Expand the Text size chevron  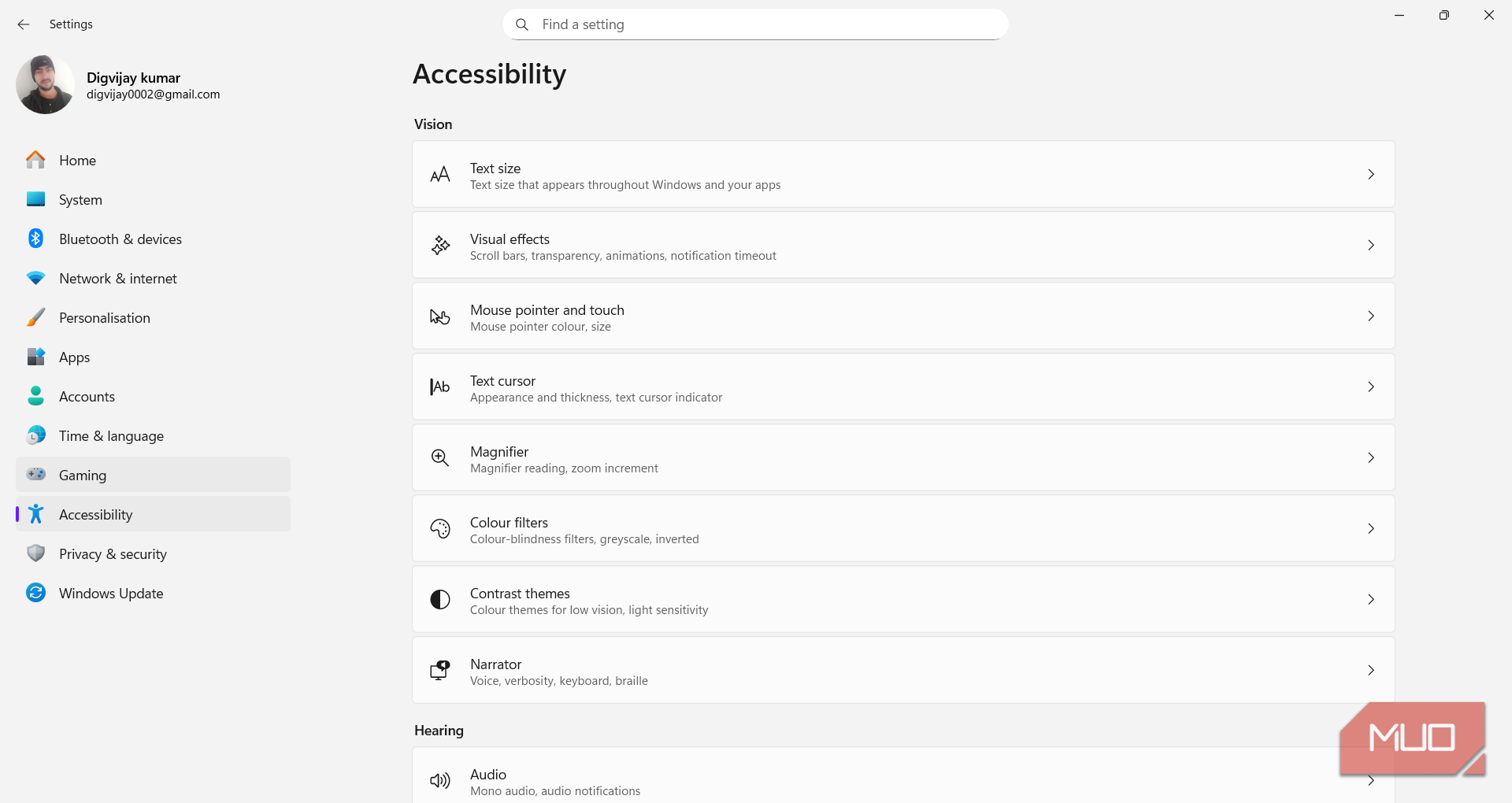pyautogui.click(x=1371, y=174)
